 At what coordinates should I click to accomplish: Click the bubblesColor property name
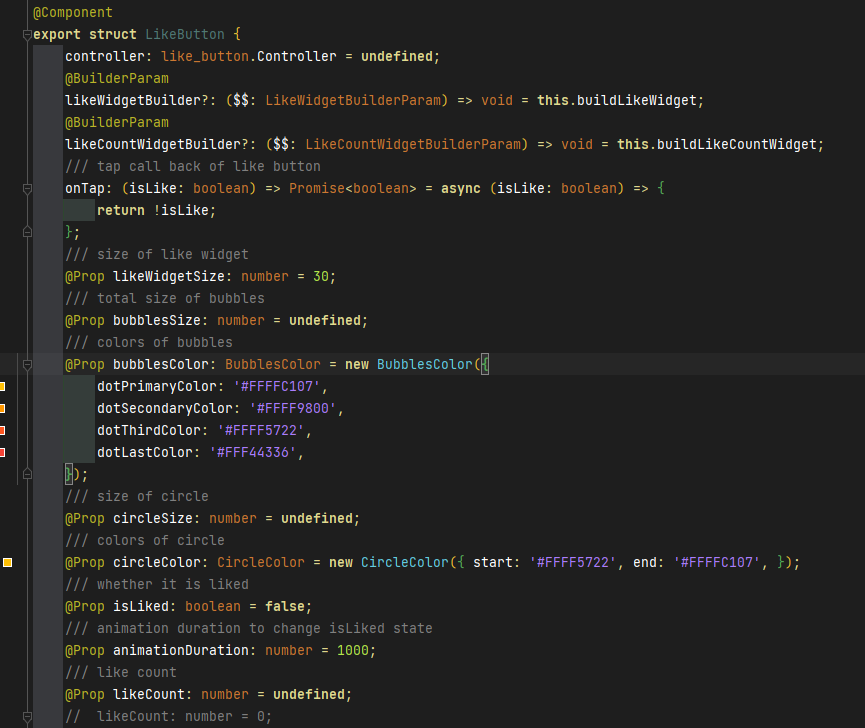161,365
